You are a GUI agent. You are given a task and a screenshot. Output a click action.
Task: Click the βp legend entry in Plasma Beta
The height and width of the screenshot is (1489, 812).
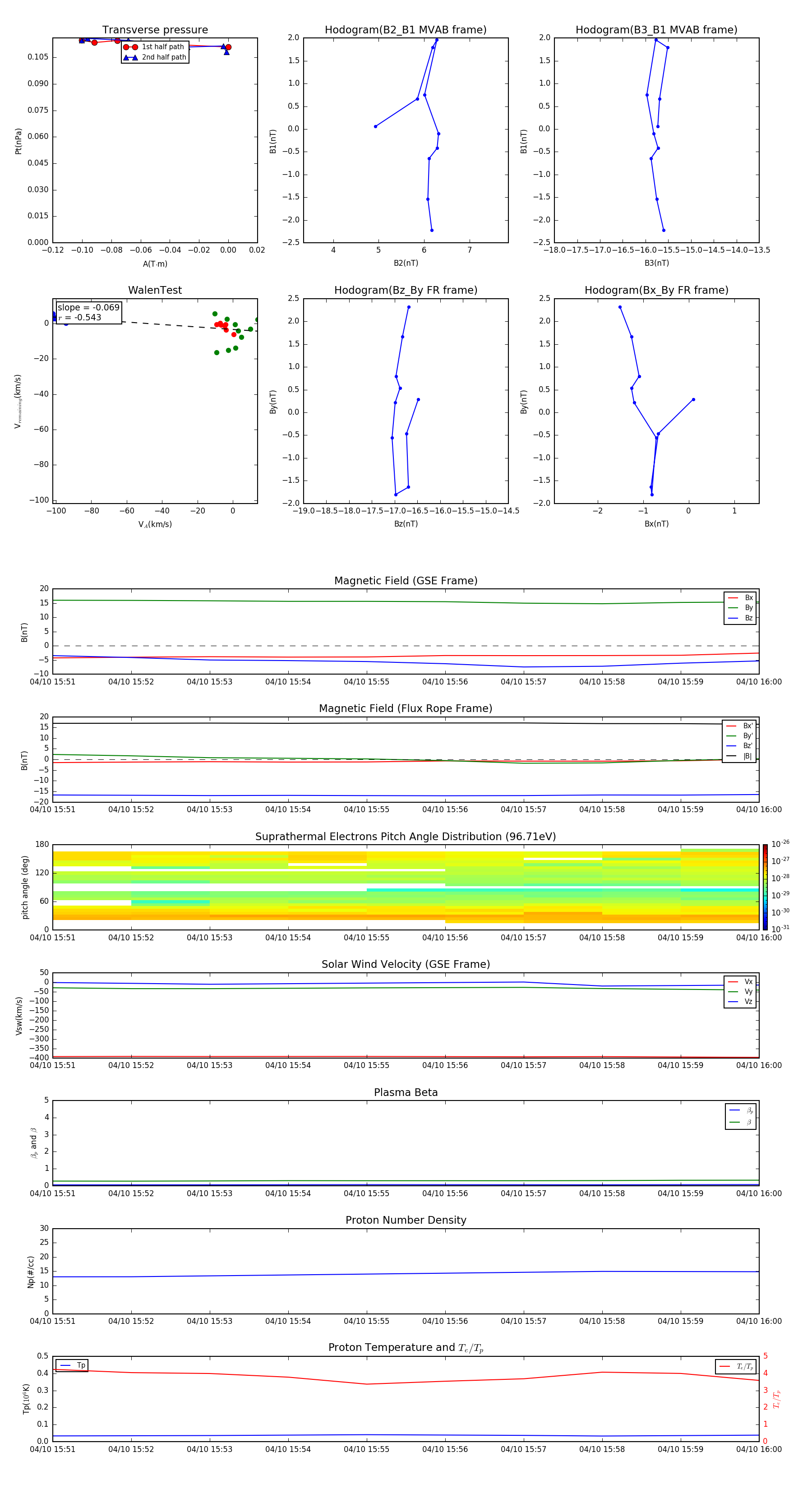pos(741,1110)
